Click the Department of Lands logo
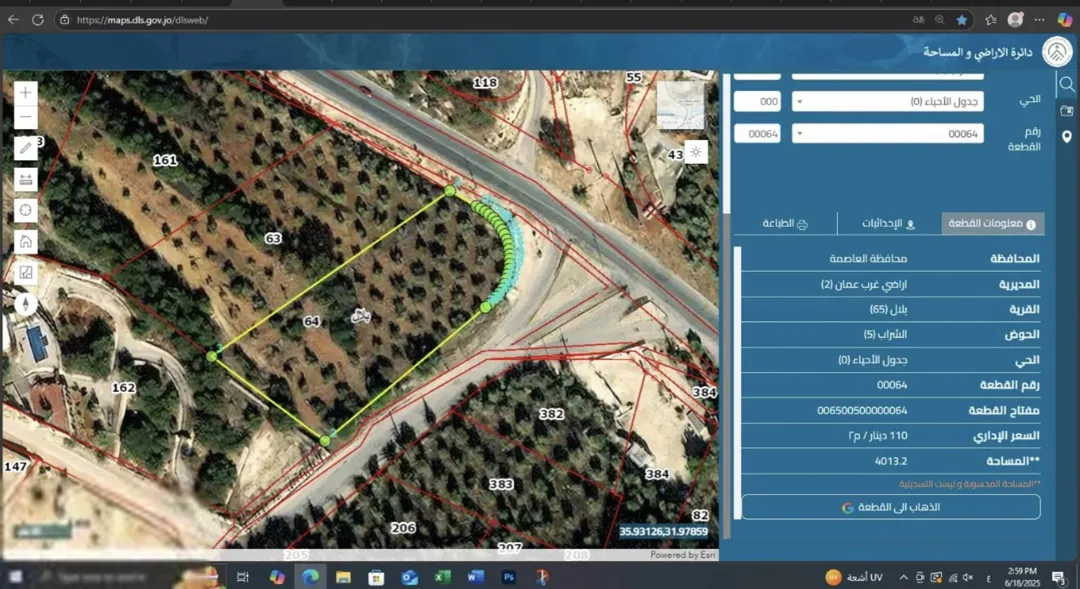Viewport: 1080px width, 589px height. tap(1057, 52)
